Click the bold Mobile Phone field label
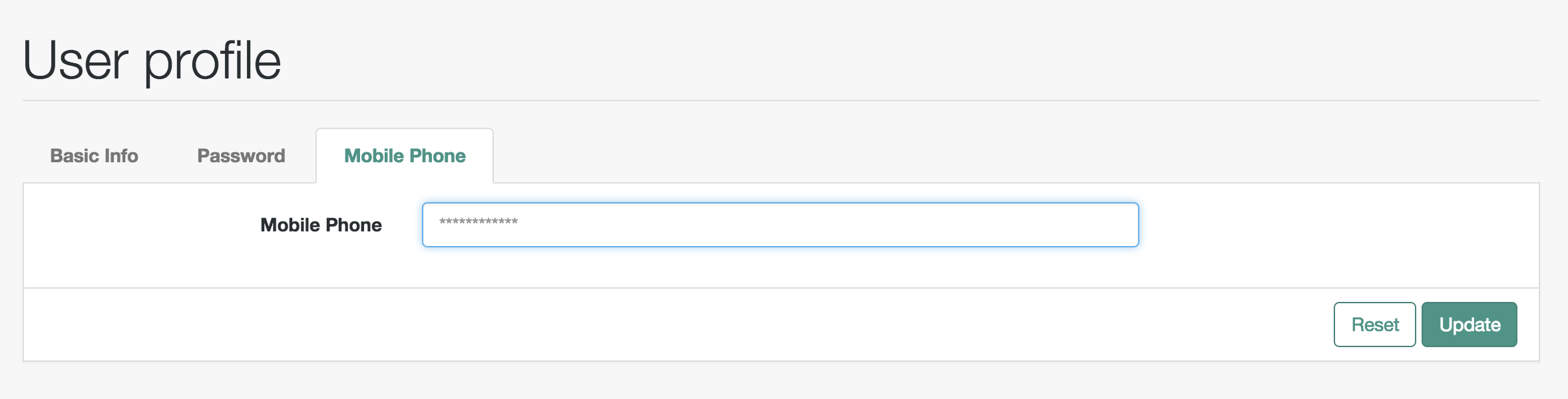Image resolution: width=1568 pixels, height=399 pixels. 321,225
